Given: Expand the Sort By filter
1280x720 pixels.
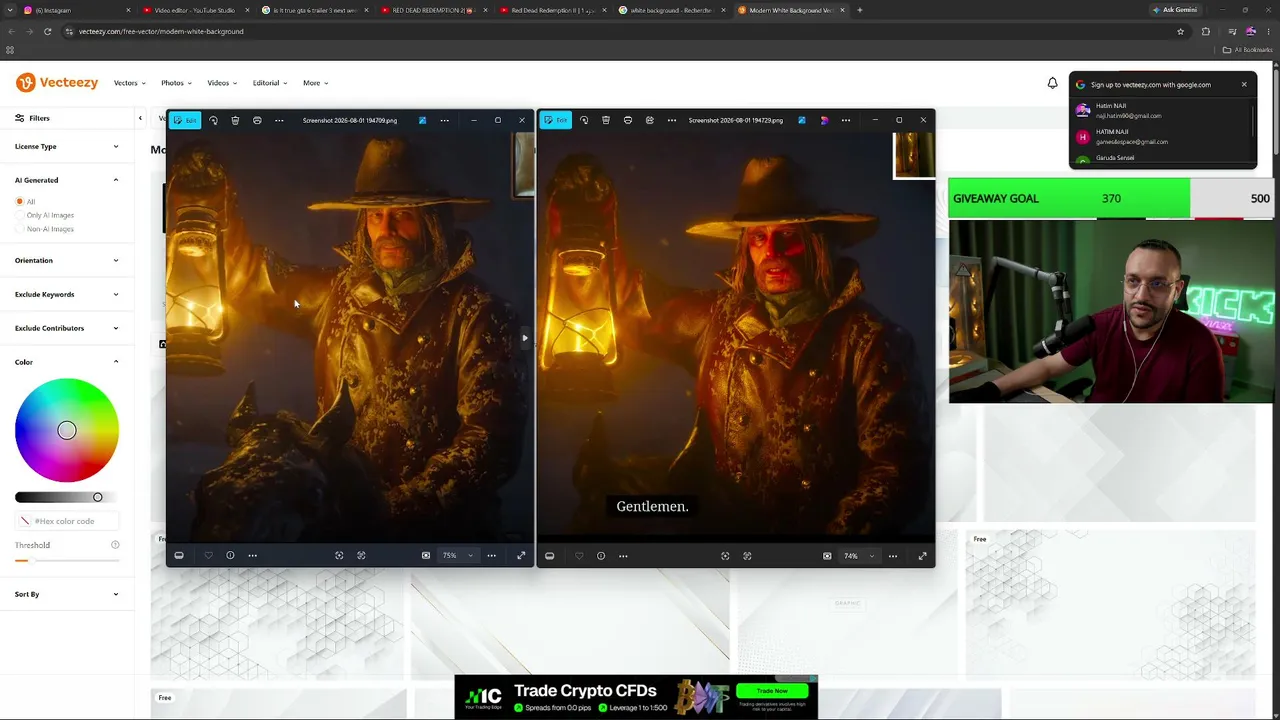Looking at the screenshot, I should pyautogui.click(x=67, y=595).
